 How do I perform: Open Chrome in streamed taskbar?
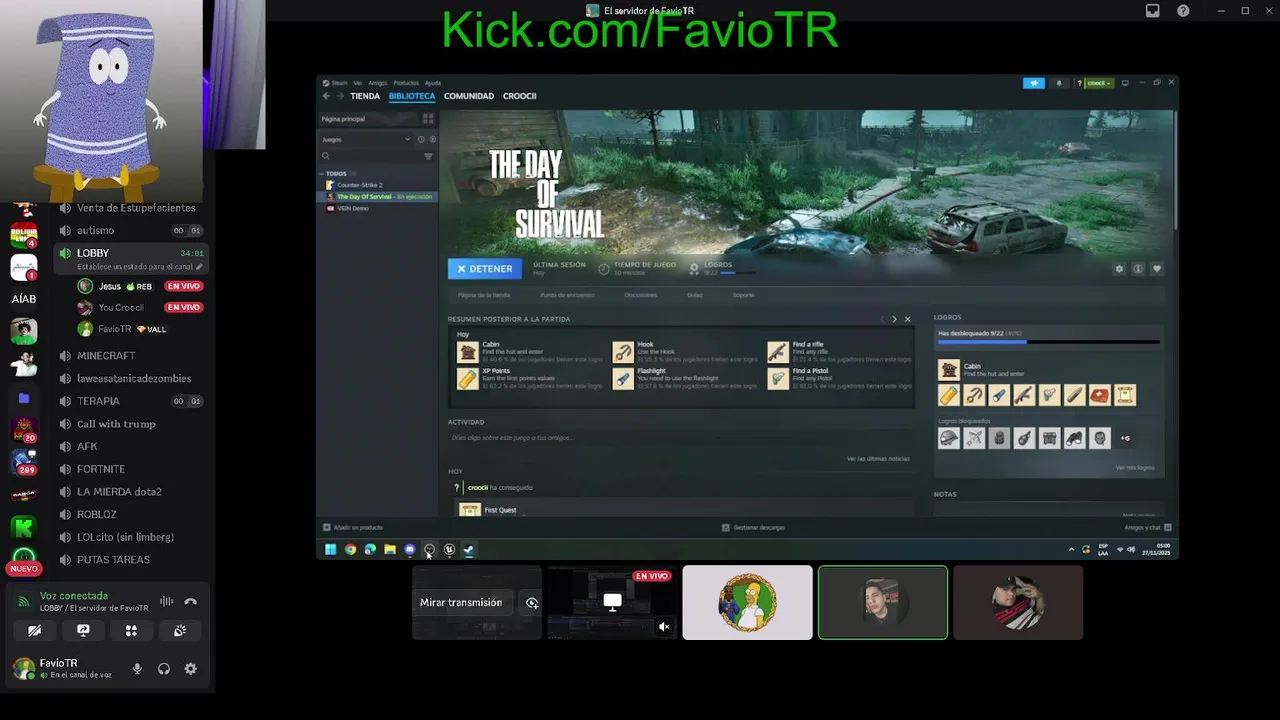pos(350,549)
